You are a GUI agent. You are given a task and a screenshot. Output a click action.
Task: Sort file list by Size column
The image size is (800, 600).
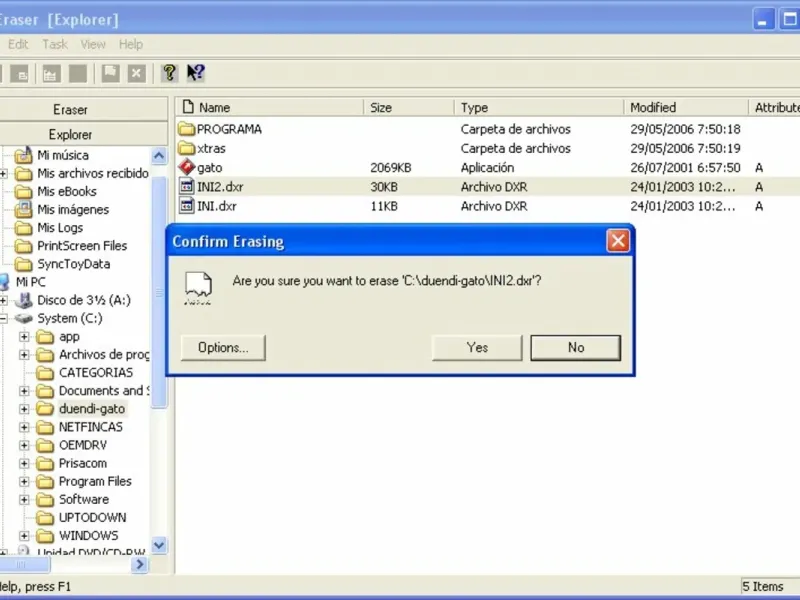(x=409, y=107)
